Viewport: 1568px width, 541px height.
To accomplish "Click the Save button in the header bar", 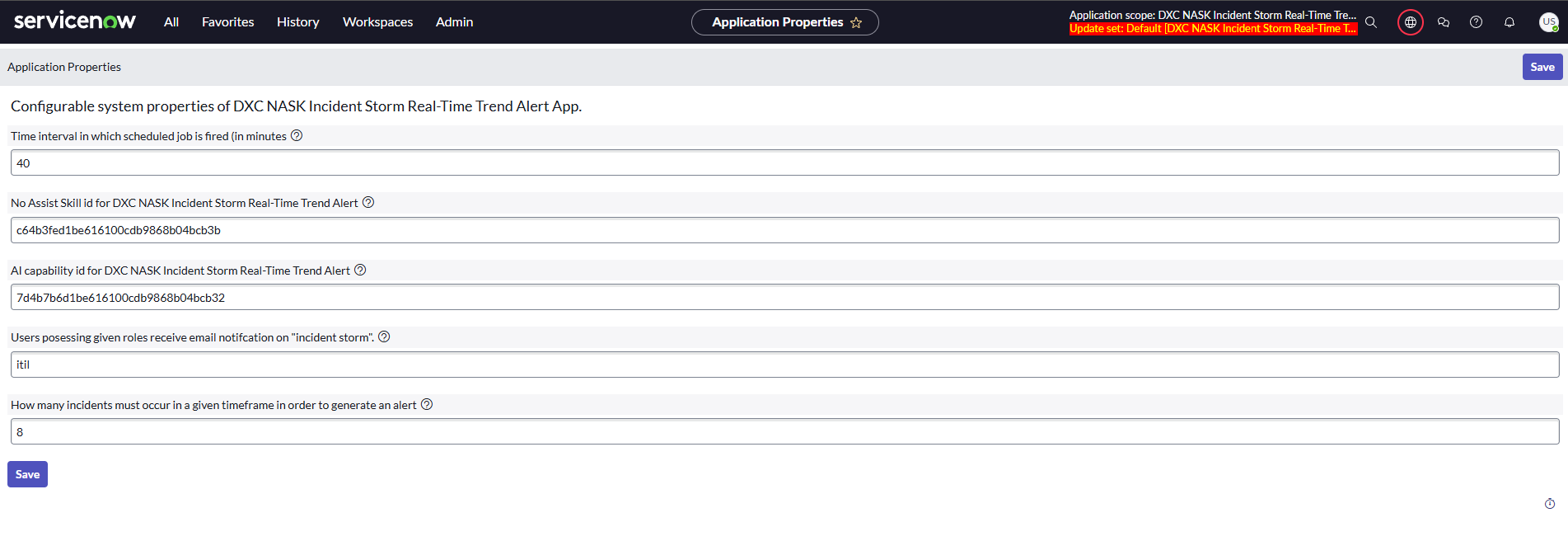I will coord(1542,67).
